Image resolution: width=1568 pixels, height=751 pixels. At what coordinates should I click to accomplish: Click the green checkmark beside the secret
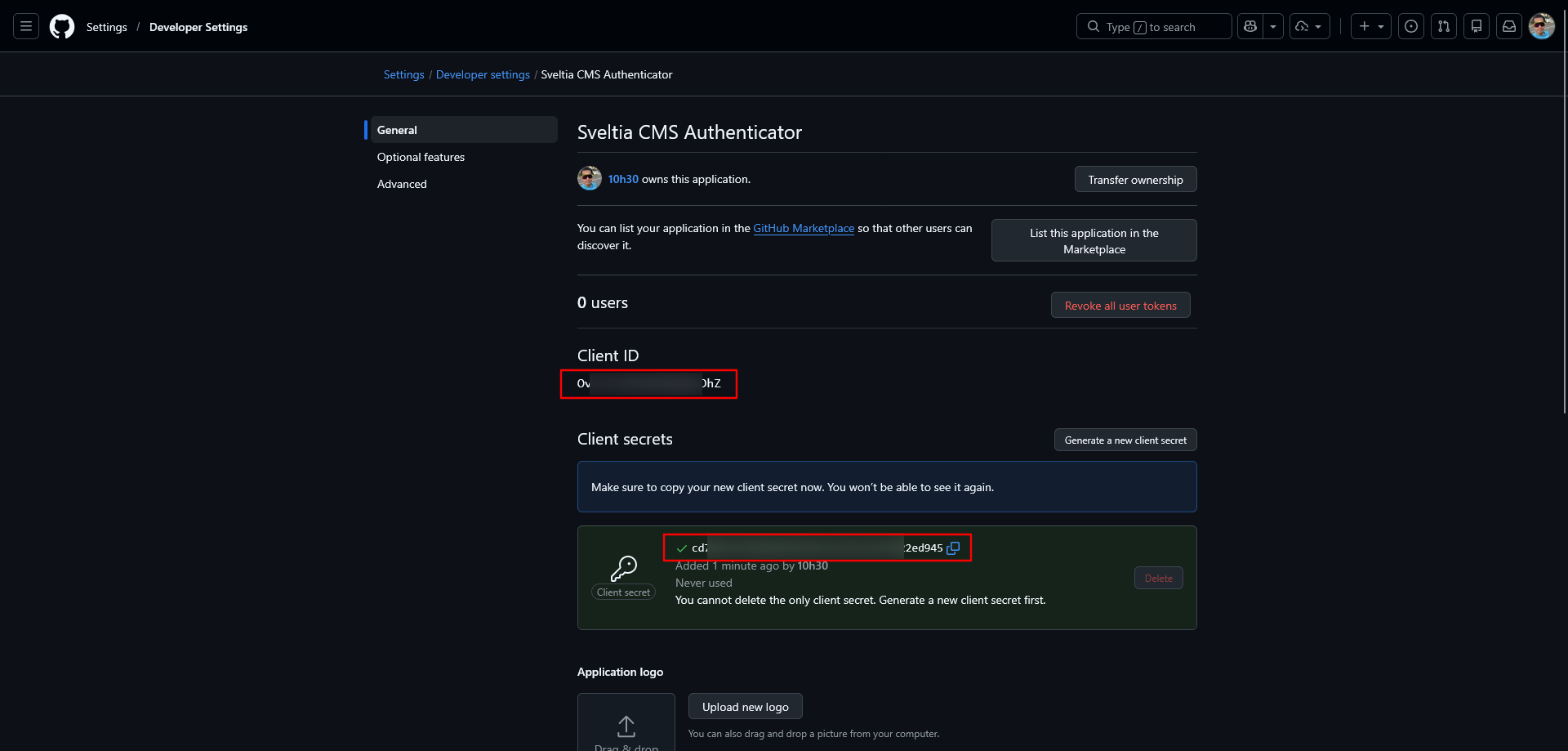[x=682, y=548]
